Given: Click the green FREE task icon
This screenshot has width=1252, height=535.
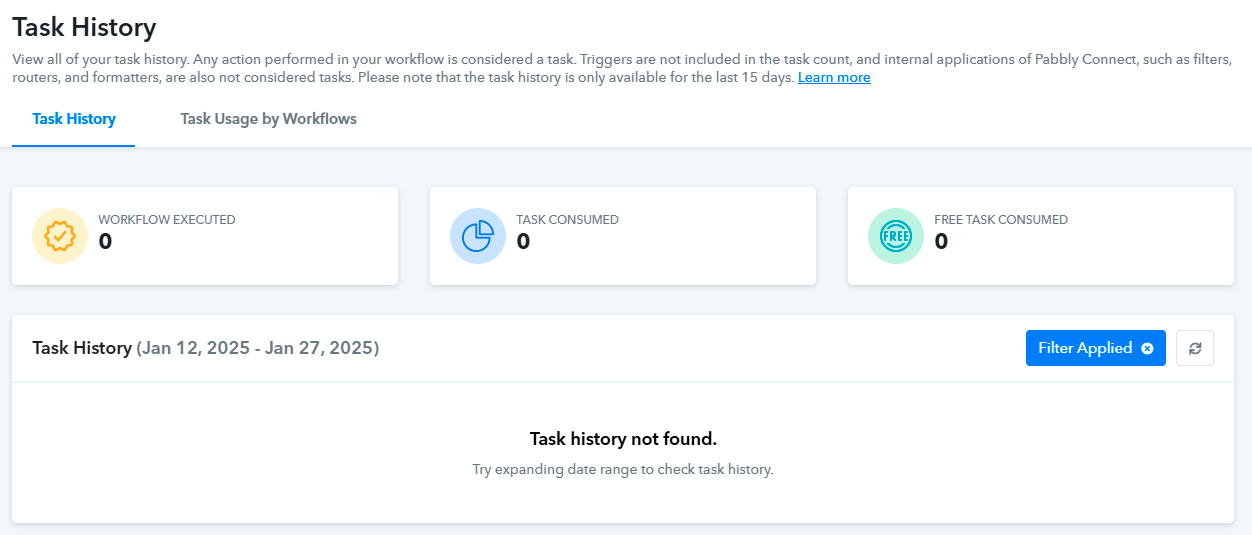Looking at the screenshot, I should [896, 236].
